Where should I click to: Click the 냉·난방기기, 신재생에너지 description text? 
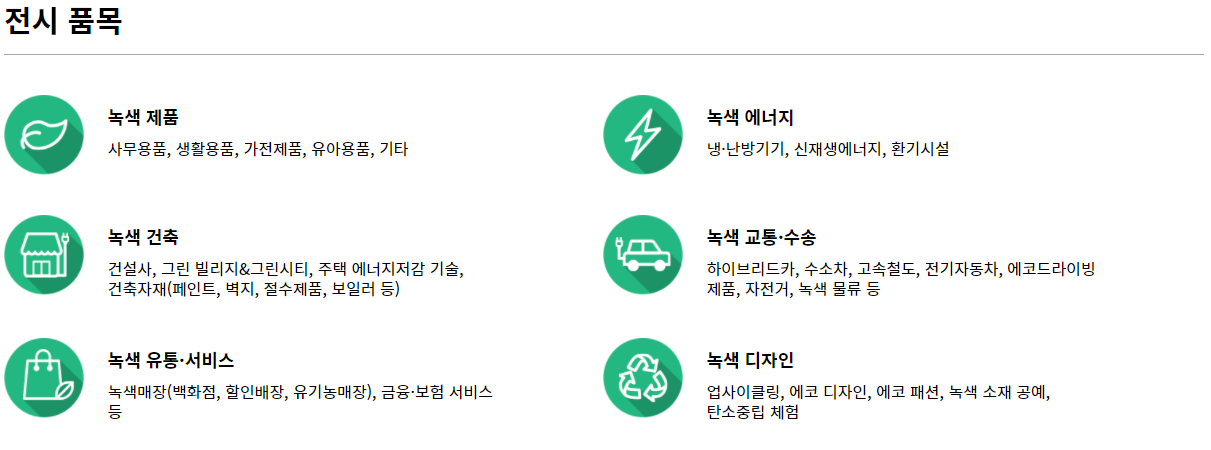[x=828, y=149]
